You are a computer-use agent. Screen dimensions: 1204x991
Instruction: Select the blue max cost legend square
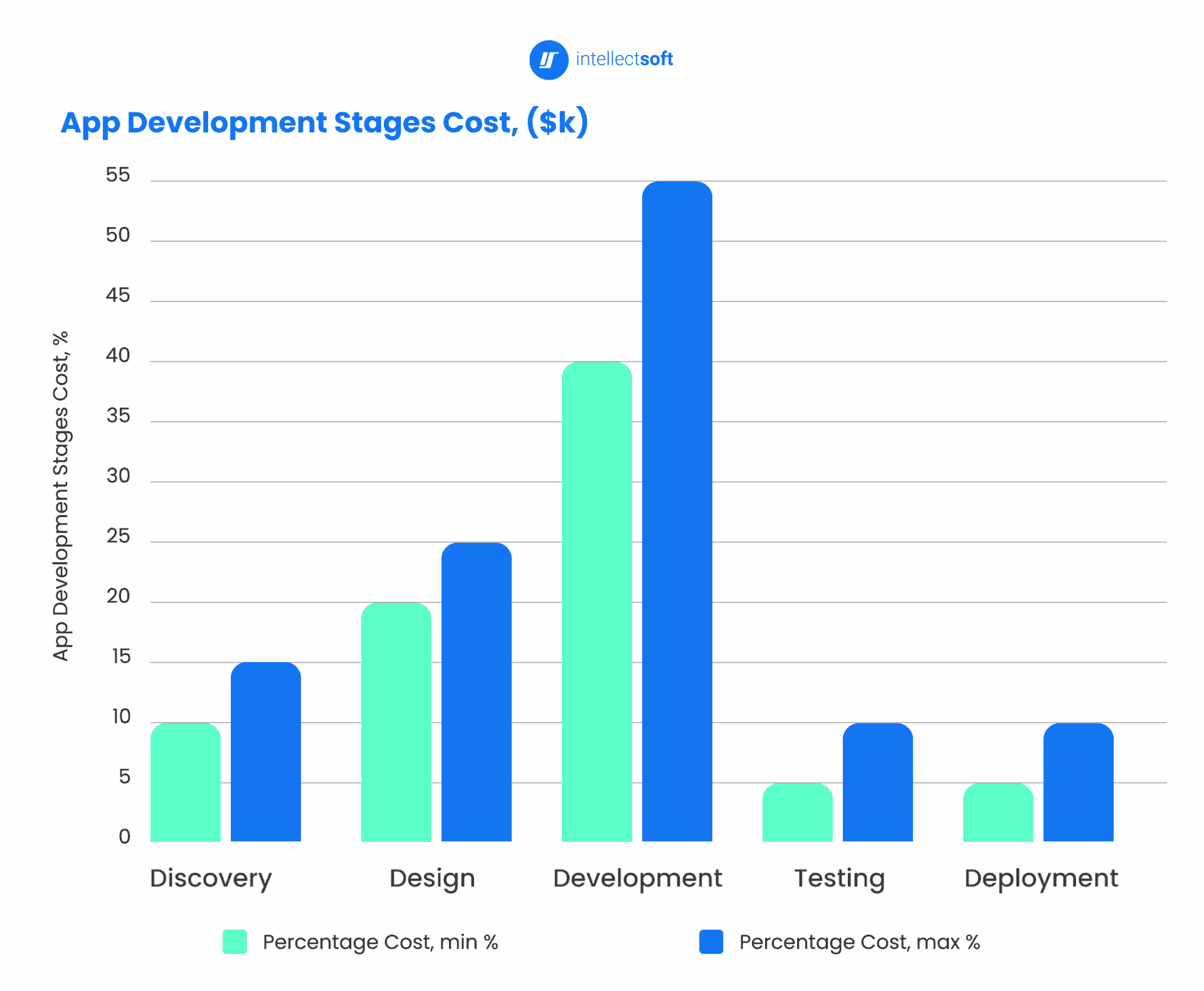click(x=712, y=941)
